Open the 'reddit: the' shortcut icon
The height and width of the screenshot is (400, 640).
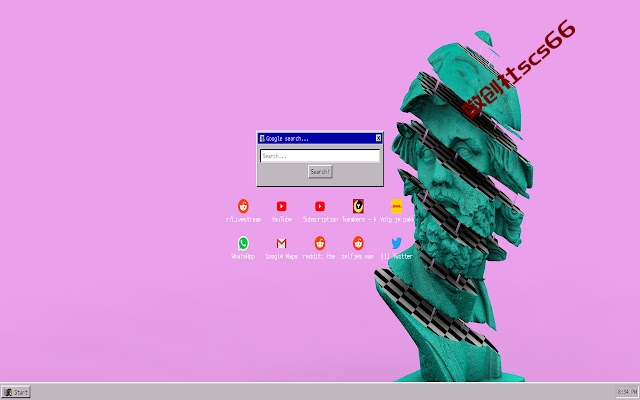tap(320, 243)
